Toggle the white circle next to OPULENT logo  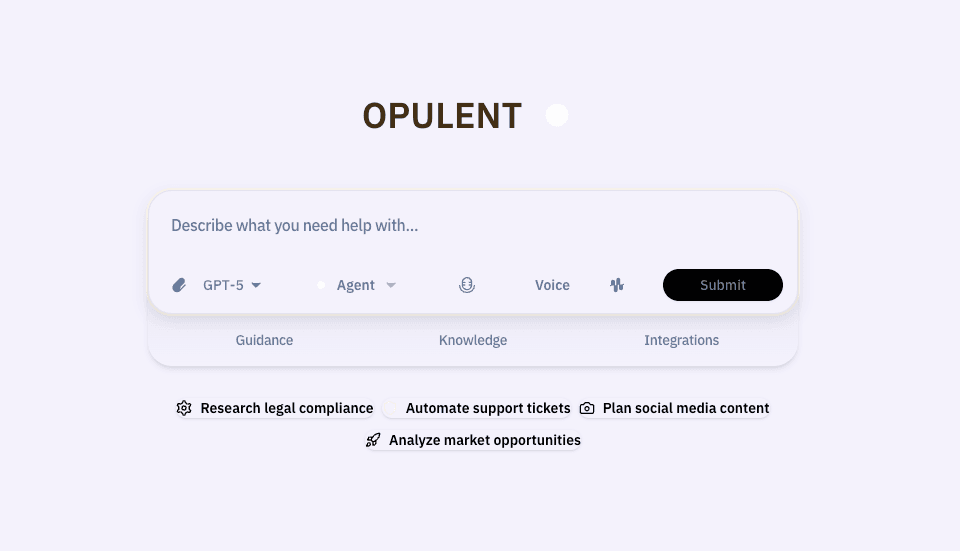(x=557, y=115)
